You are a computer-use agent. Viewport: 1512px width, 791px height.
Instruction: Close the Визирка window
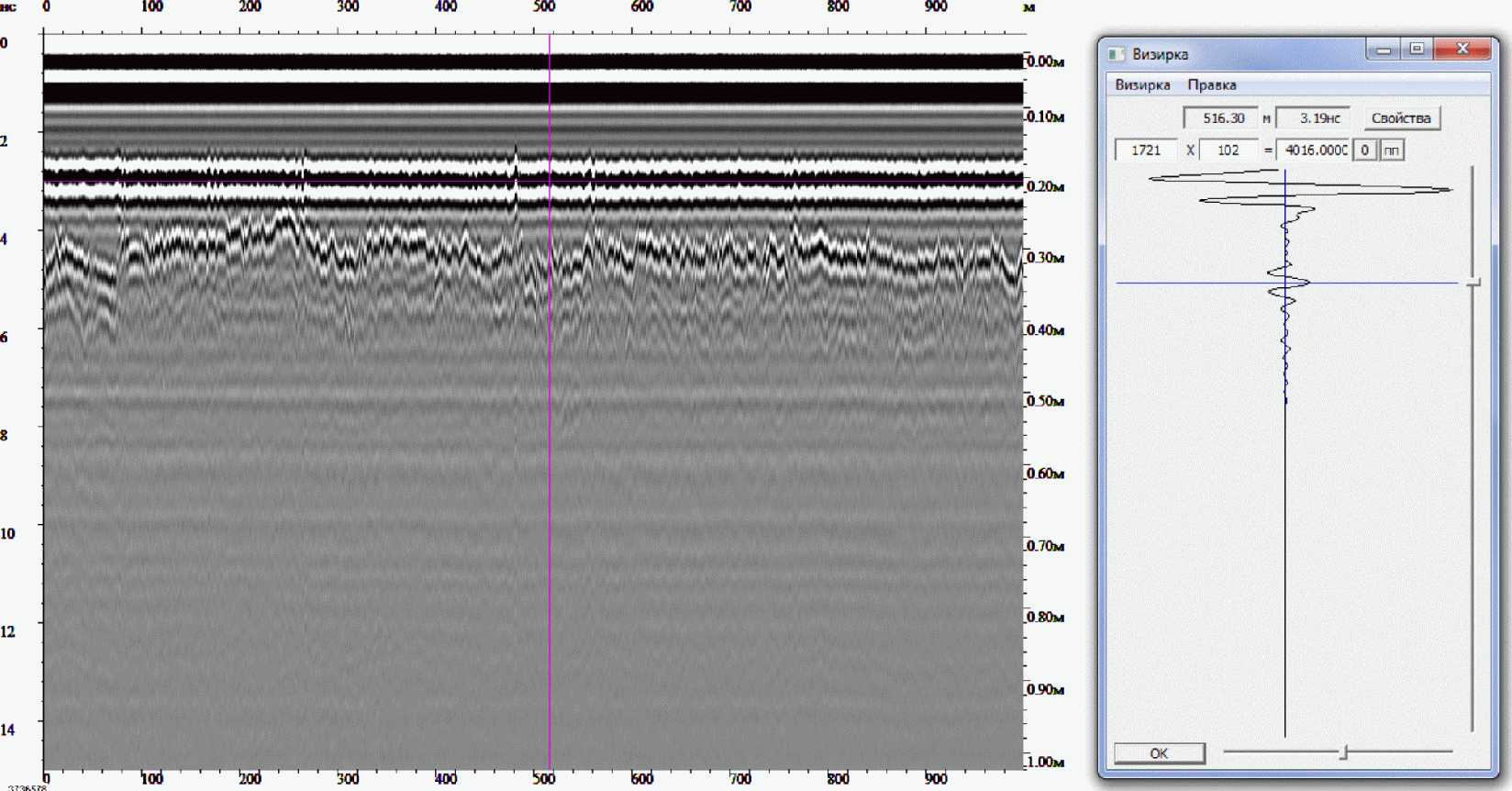pyautogui.click(x=1462, y=50)
